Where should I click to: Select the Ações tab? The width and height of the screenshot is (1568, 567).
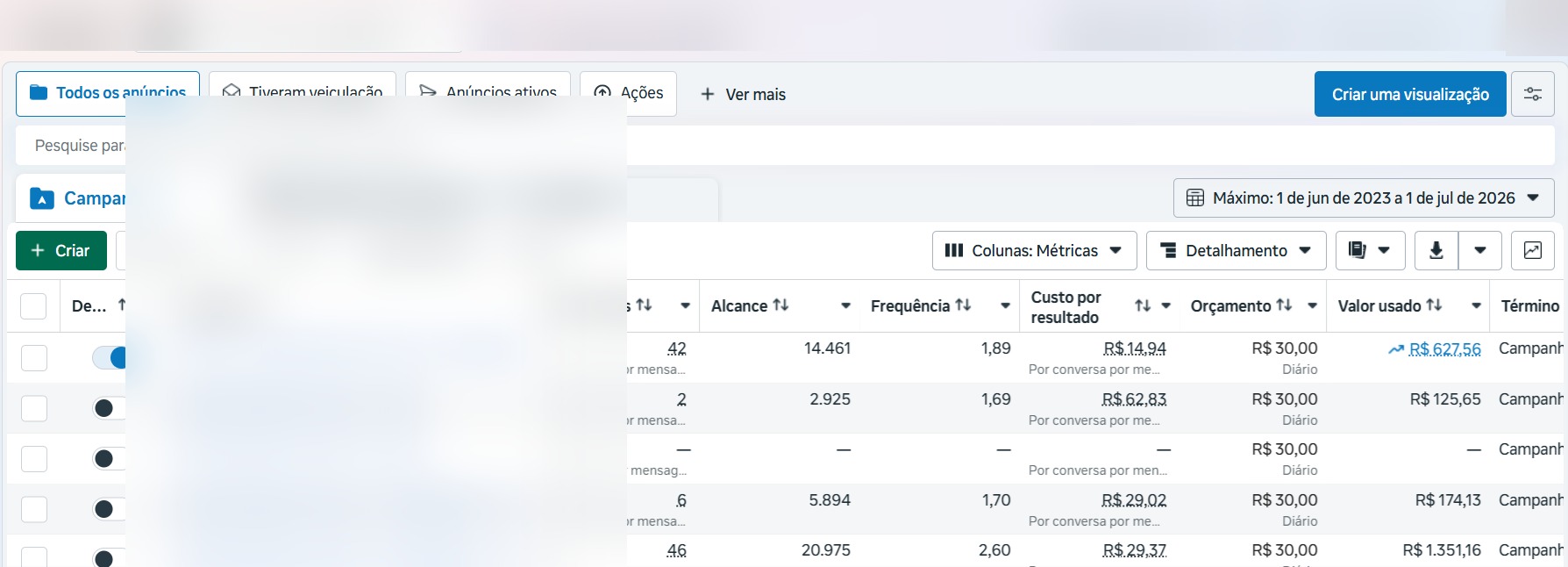[x=628, y=93]
